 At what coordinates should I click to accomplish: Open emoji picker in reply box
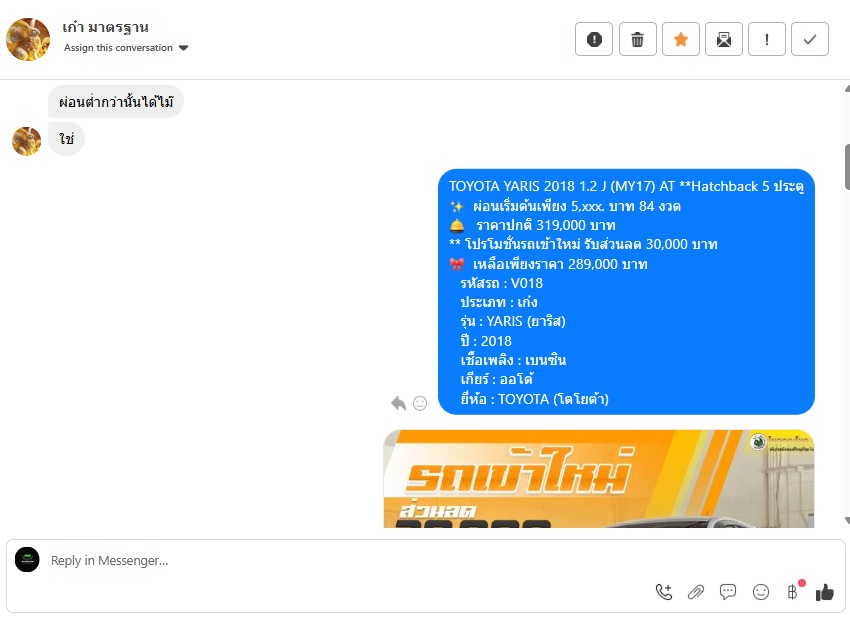[x=761, y=592]
